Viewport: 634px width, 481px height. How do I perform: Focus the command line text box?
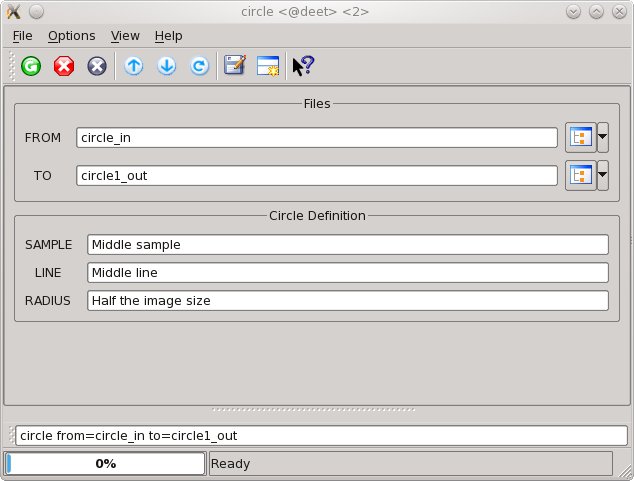[321, 435]
